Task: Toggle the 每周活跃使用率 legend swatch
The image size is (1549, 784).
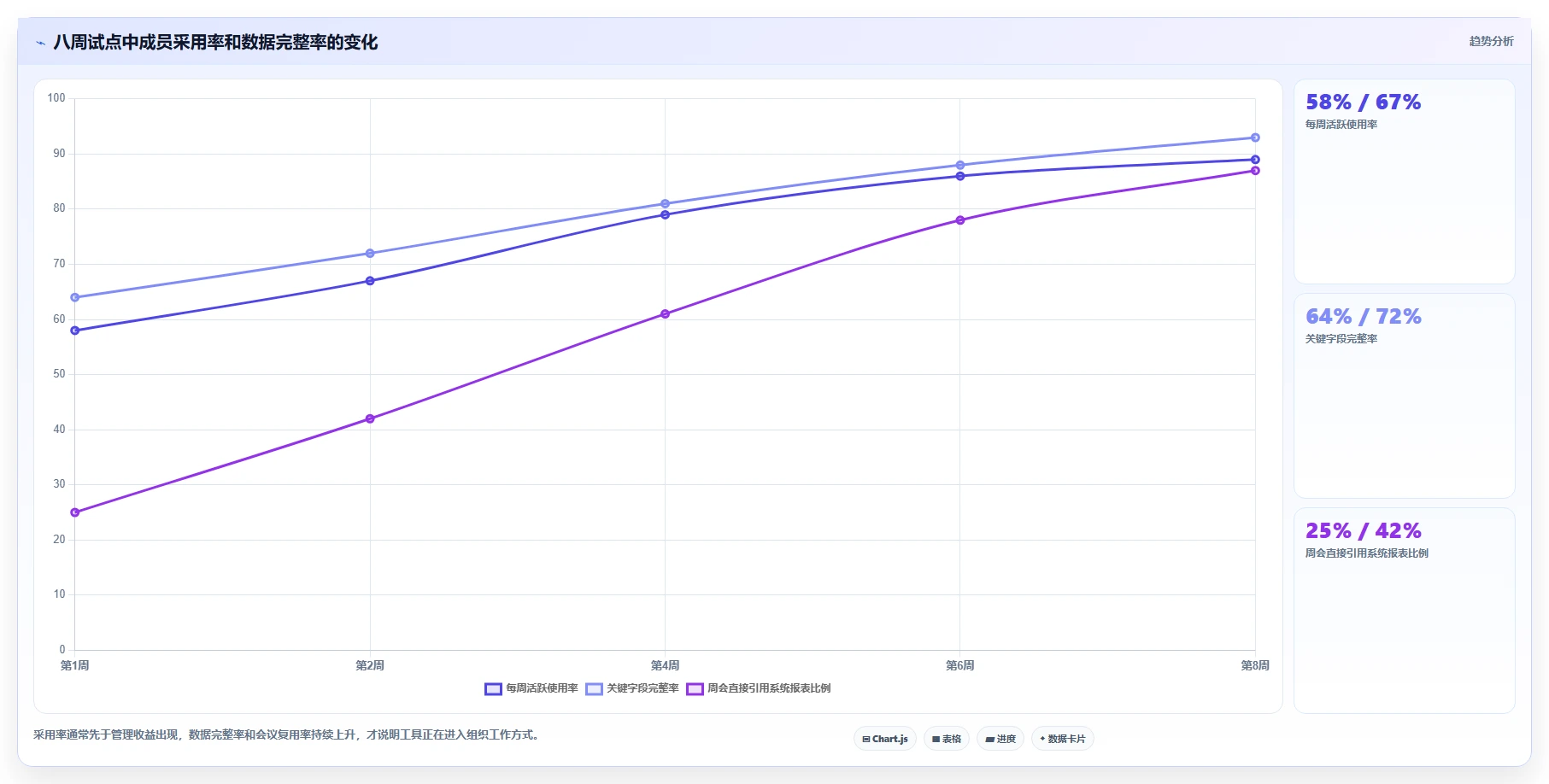Action: point(493,689)
